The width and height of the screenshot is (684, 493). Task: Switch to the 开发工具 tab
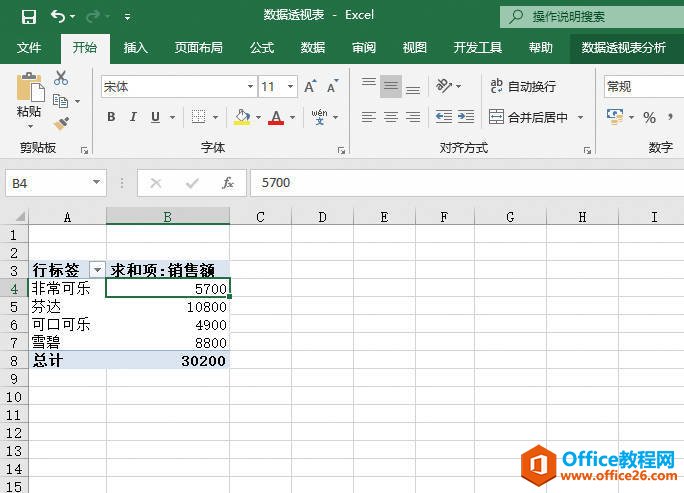(x=477, y=47)
